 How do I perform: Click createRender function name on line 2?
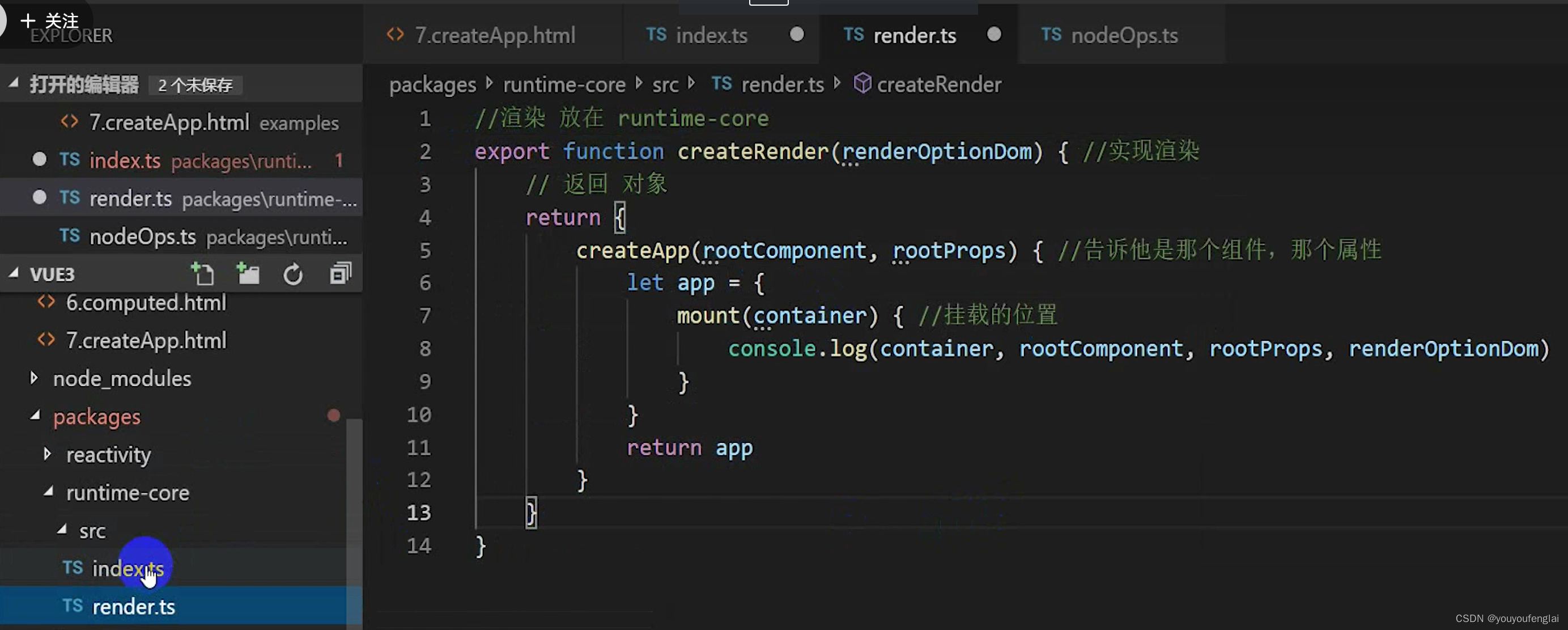(x=753, y=151)
